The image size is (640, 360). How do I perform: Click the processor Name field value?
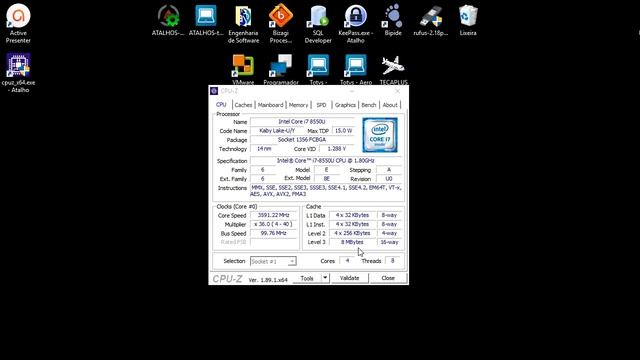click(x=302, y=122)
